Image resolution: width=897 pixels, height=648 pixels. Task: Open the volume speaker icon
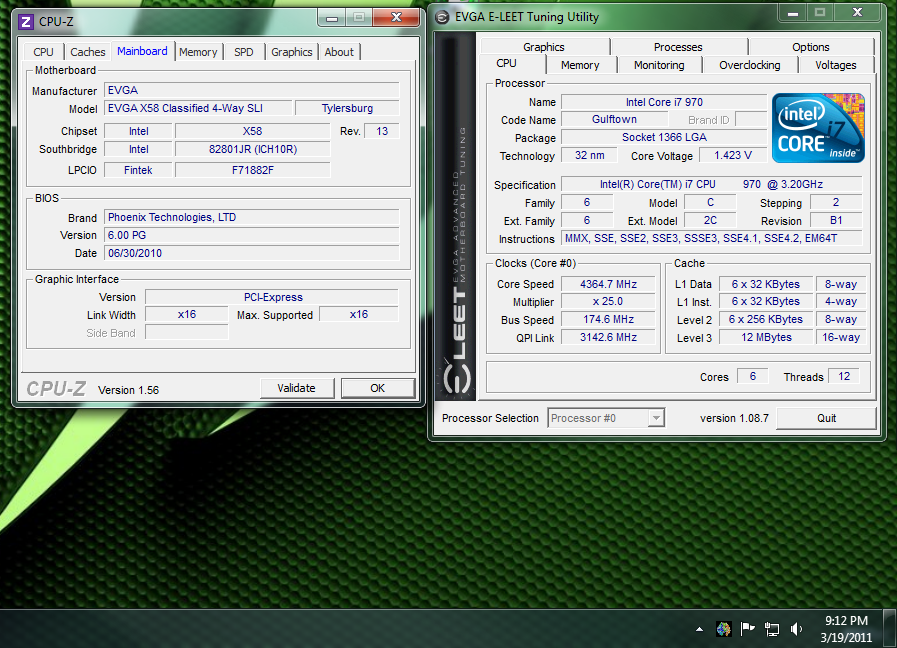[x=796, y=629]
